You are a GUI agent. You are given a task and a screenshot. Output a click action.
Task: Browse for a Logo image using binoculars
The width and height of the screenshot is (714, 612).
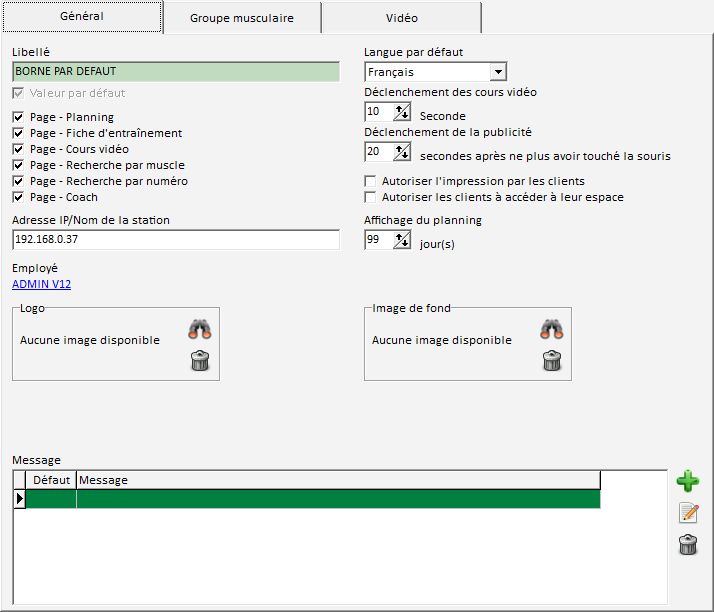[x=200, y=329]
